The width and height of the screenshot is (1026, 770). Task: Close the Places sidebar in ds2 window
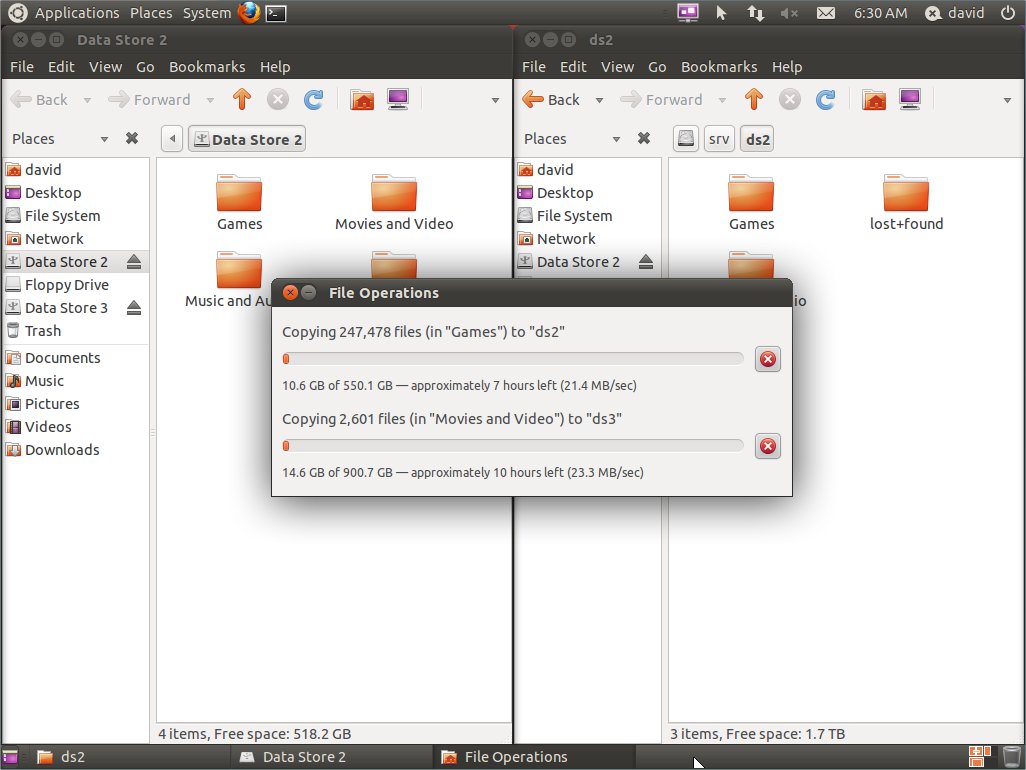[644, 138]
